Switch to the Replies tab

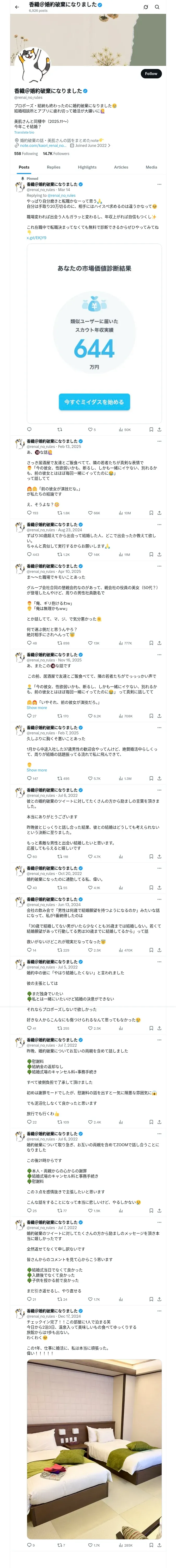53,167
